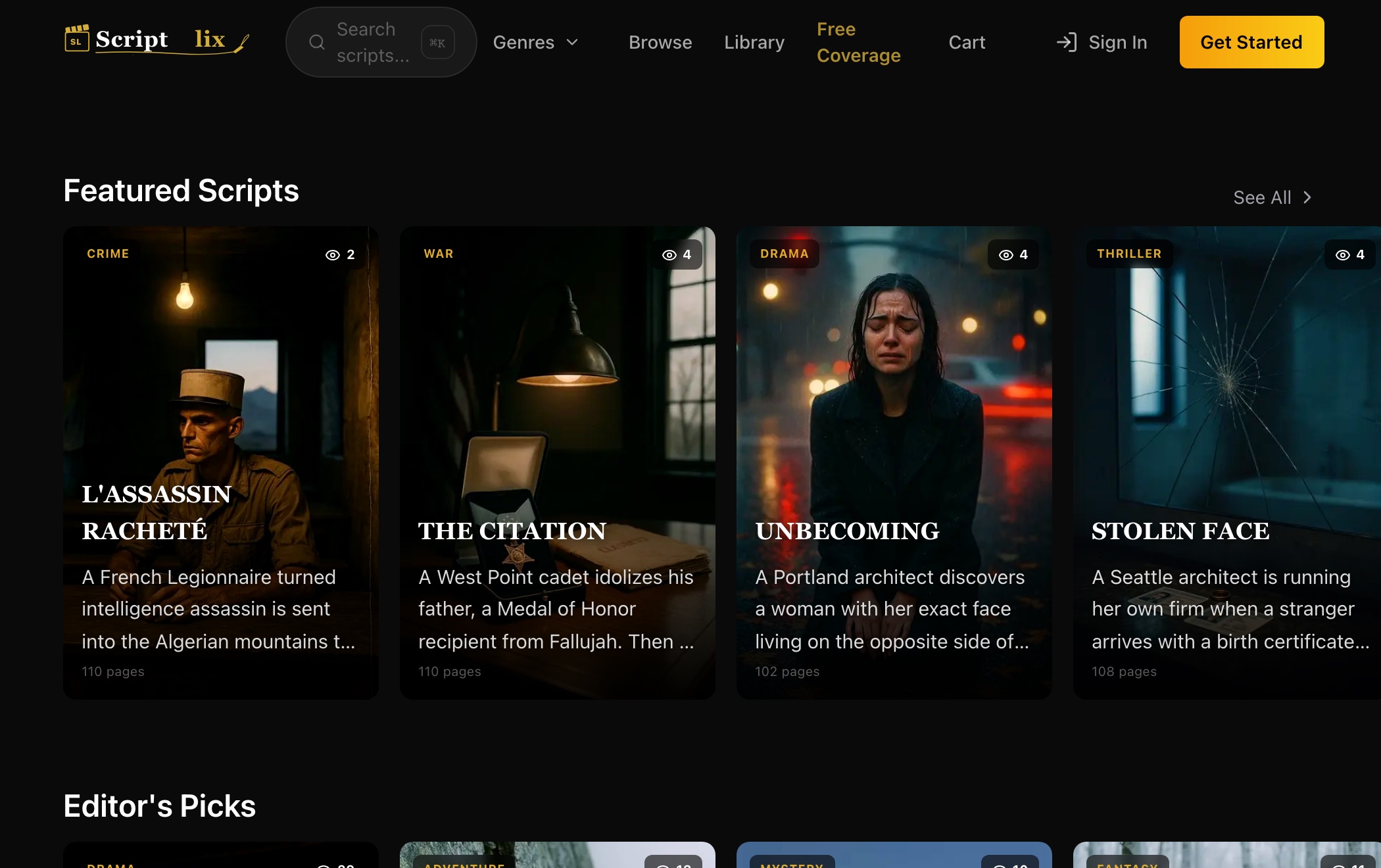Screen dimensions: 1381x868
Task: Click the search magnifier icon
Action: click(x=317, y=42)
